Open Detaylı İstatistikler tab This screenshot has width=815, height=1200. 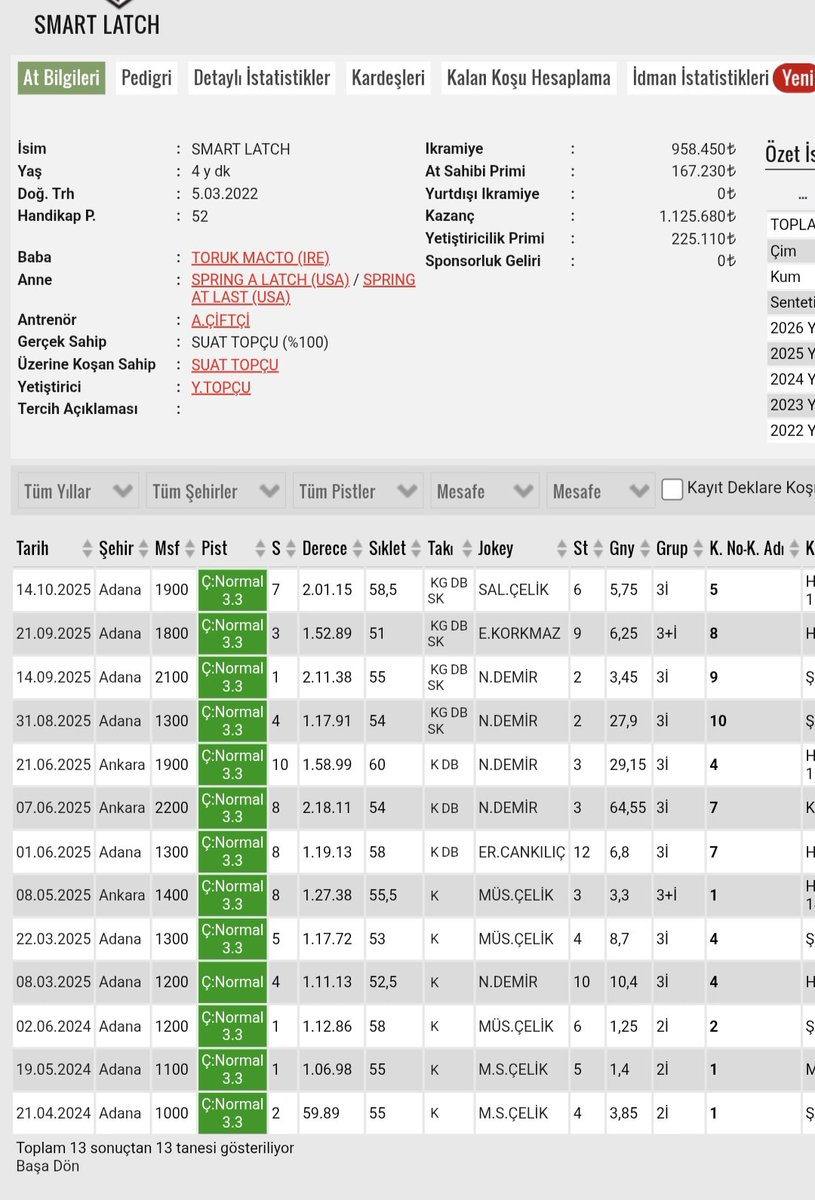[x=262, y=78]
